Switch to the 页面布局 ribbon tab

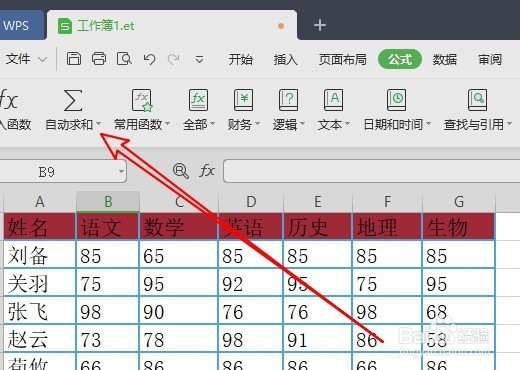pos(342,59)
